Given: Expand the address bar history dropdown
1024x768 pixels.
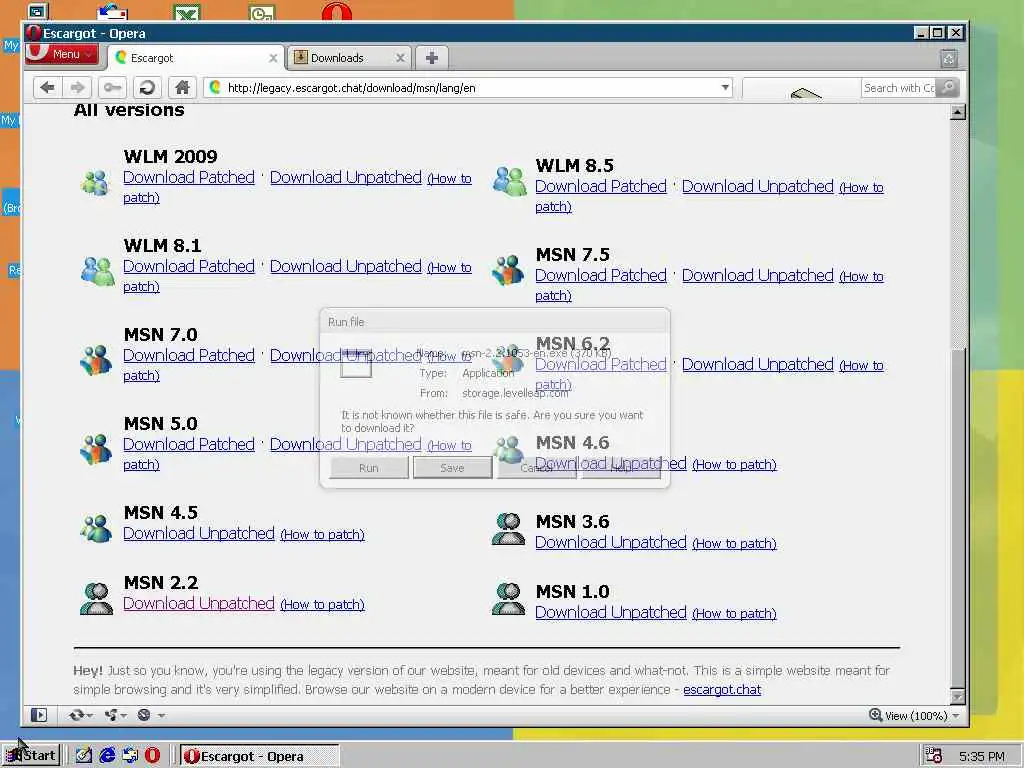Looking at the screenshot, I should (x=725, y=88).
